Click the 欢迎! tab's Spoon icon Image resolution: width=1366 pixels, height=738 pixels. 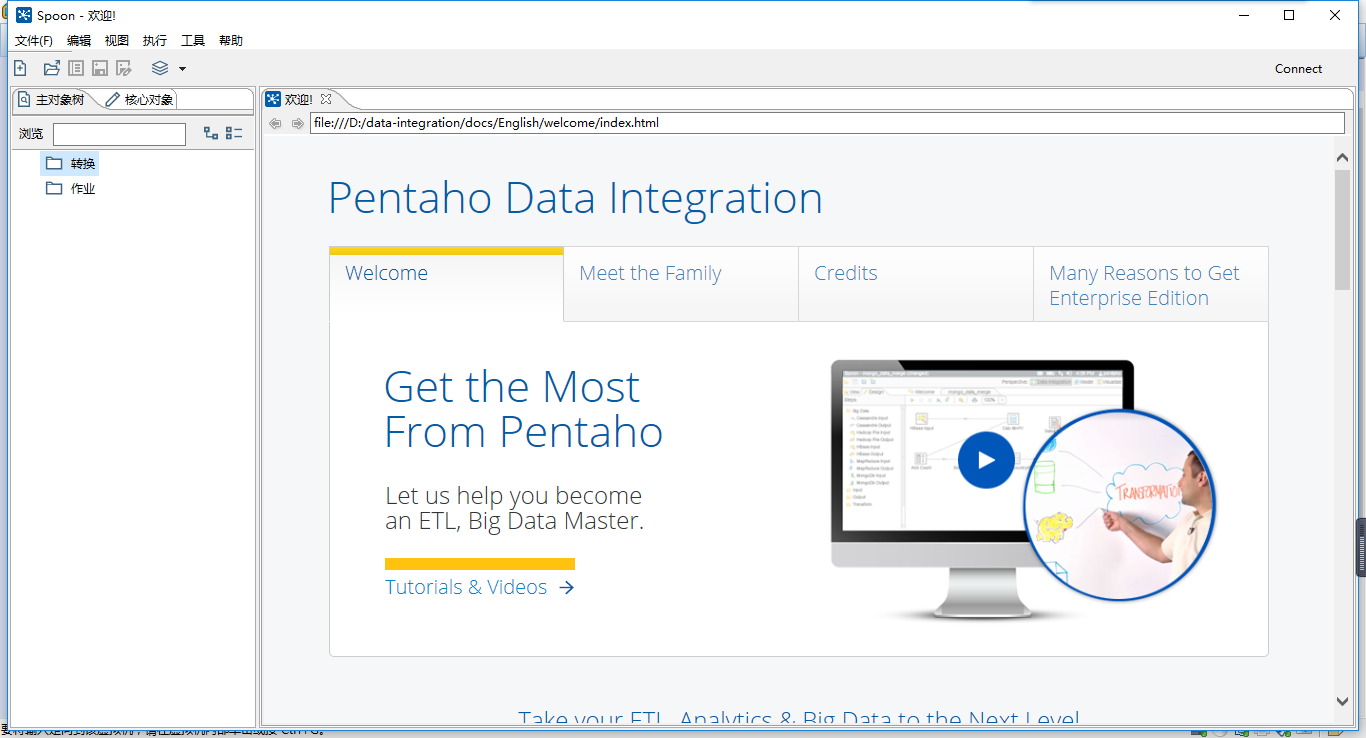[x=272, y=99]
